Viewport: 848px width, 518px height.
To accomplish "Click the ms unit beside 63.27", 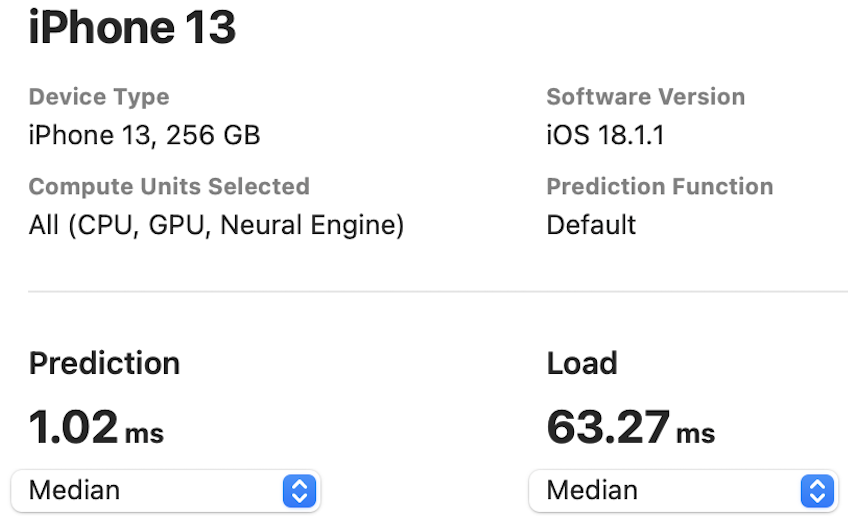I will point(695,434).
